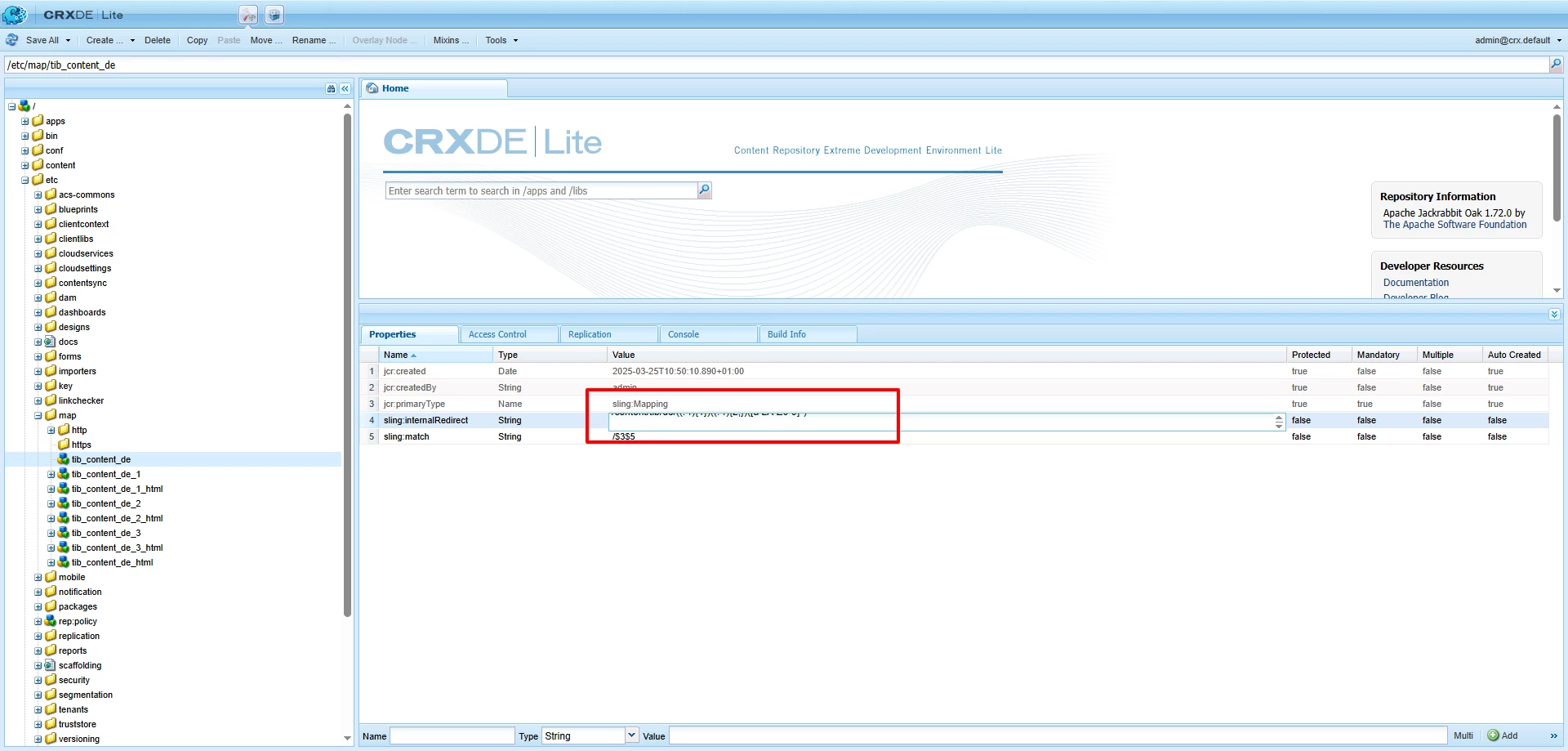The image size is (1568, 751).
Task: Click the scaffolding node icon
Action: coord(51,665)
